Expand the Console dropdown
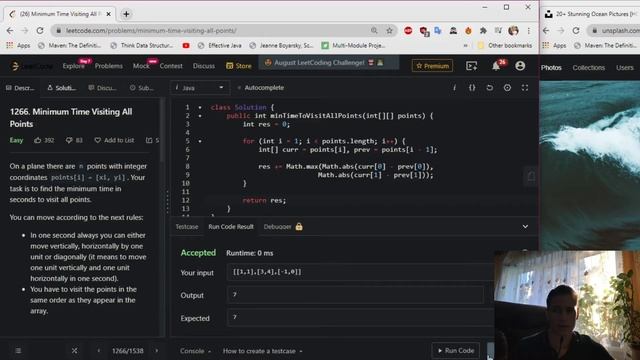This screenshot has width=640, height=360. (x=196, y=351)
